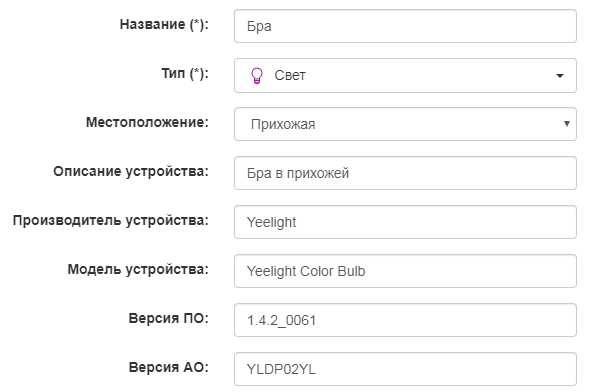
Task: Click empty space inside the Тип selector
Action: [x=429, y=76]
